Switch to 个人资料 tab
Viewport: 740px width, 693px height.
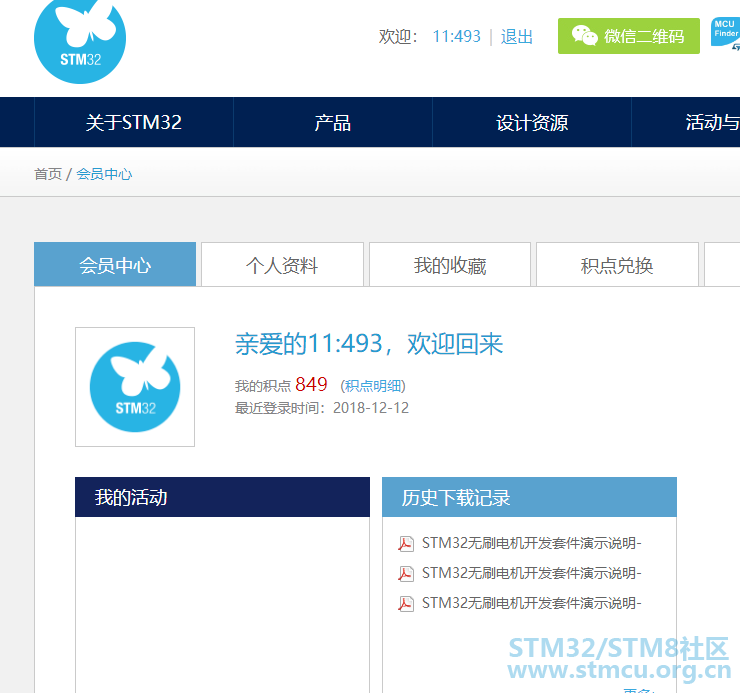tap(282, 264)
